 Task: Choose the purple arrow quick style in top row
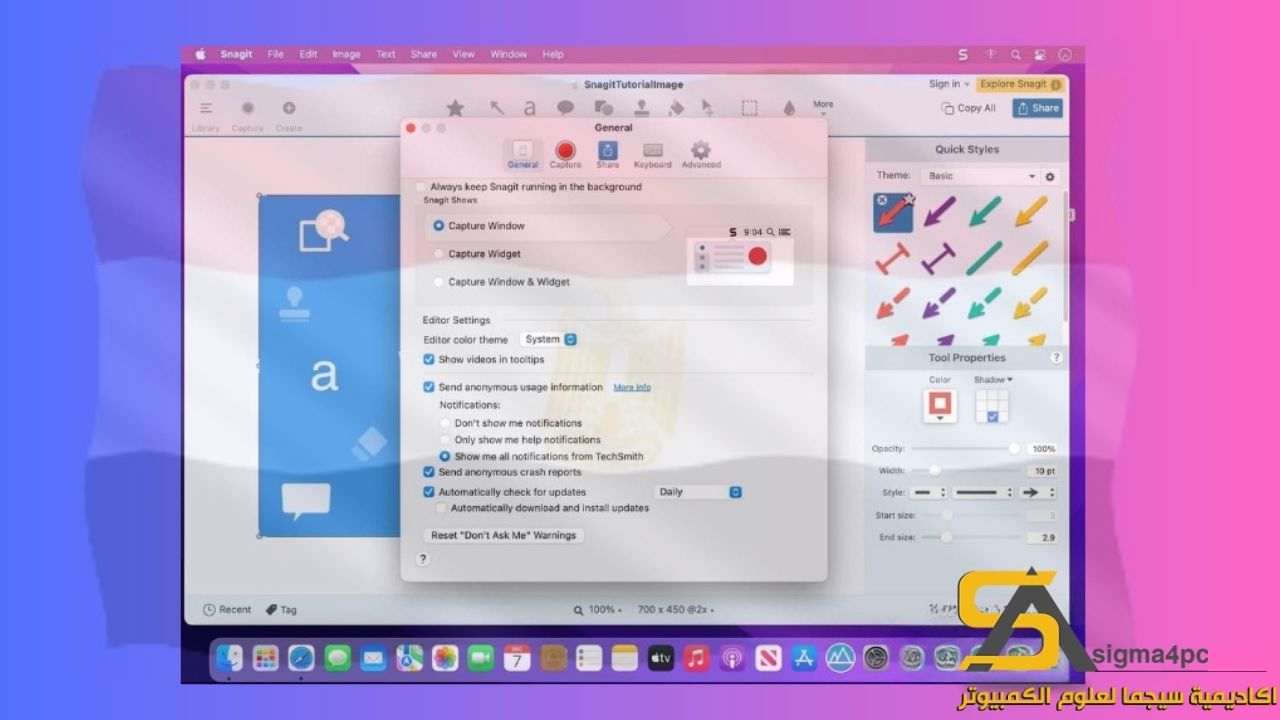tap(939, 212)
